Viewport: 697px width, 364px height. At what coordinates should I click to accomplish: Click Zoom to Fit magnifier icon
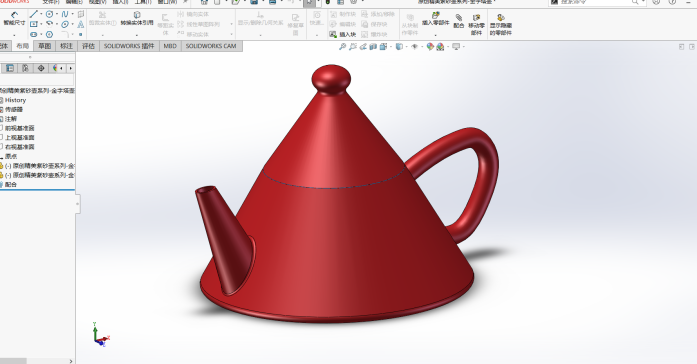(x=342, y=46)
